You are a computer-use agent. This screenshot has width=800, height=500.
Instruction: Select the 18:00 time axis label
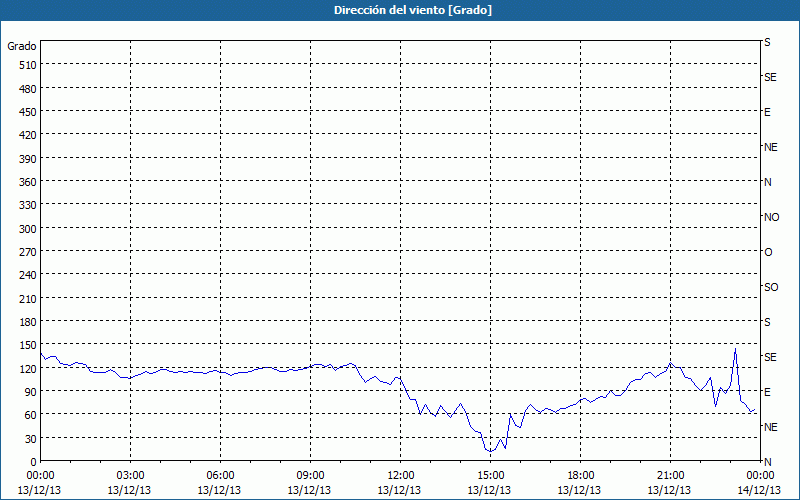point(581,476)
